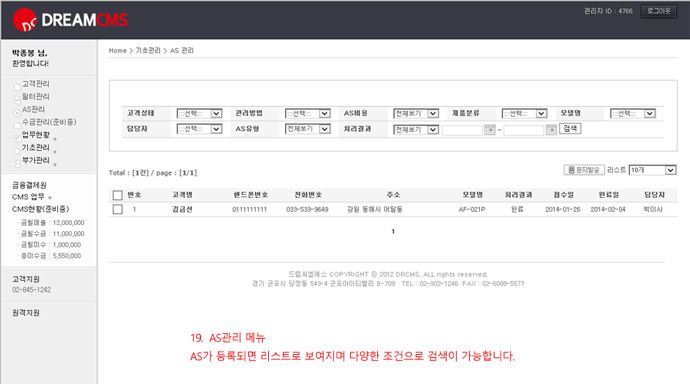Click the 필터관리 sidebar menu icon

coord(17,99)
